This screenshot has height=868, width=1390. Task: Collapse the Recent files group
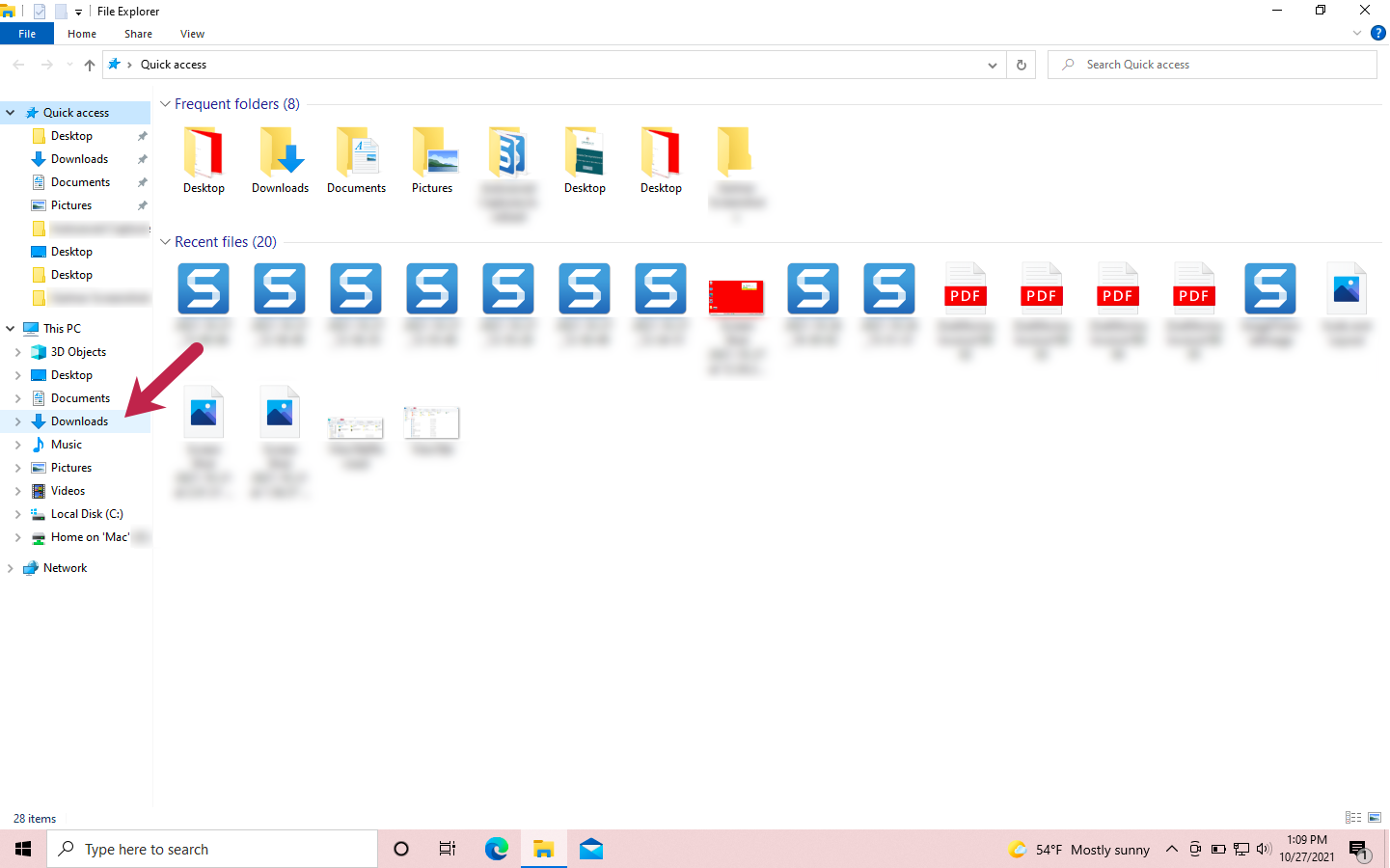point(165,242)
